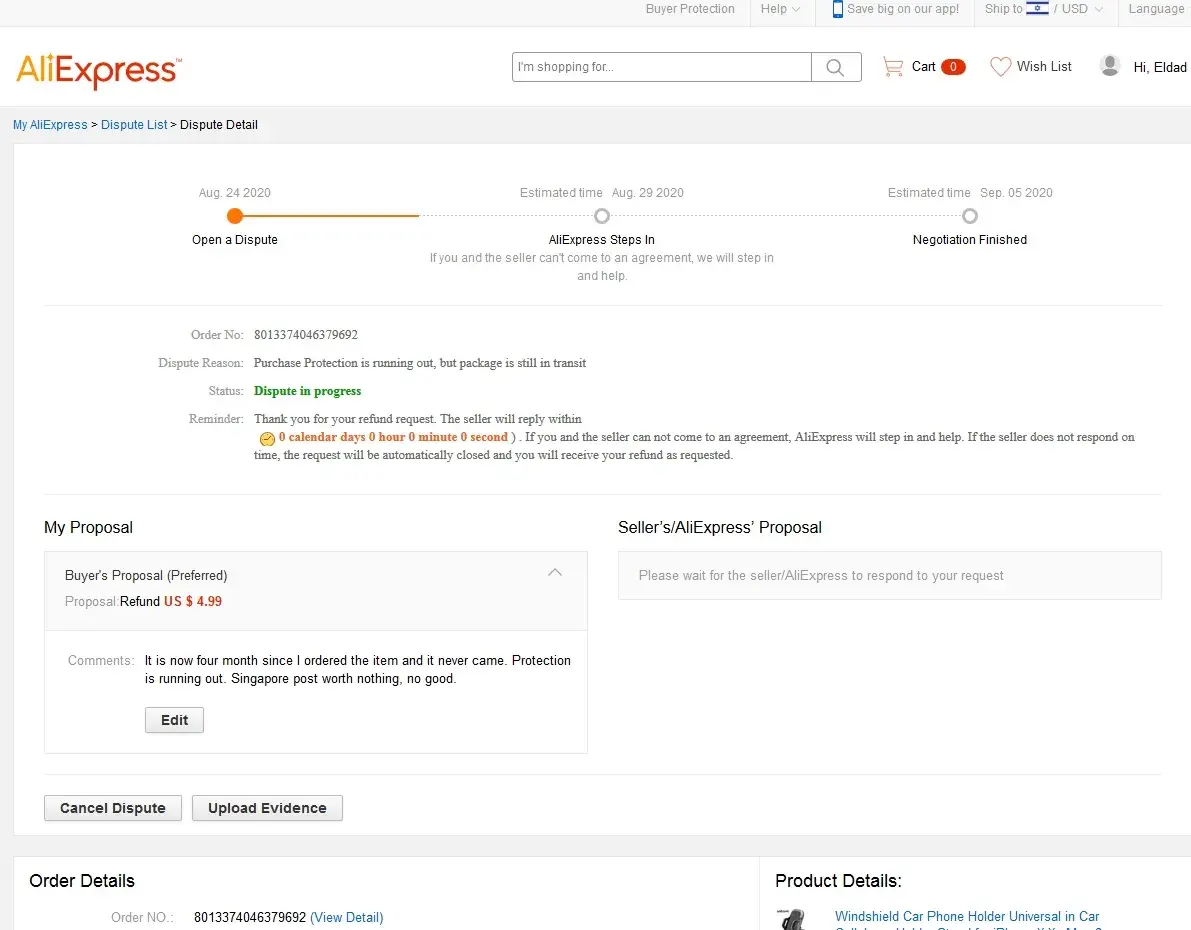
Task: Click the countdown clock icon in reminder
Action: [x=266, y=438]
